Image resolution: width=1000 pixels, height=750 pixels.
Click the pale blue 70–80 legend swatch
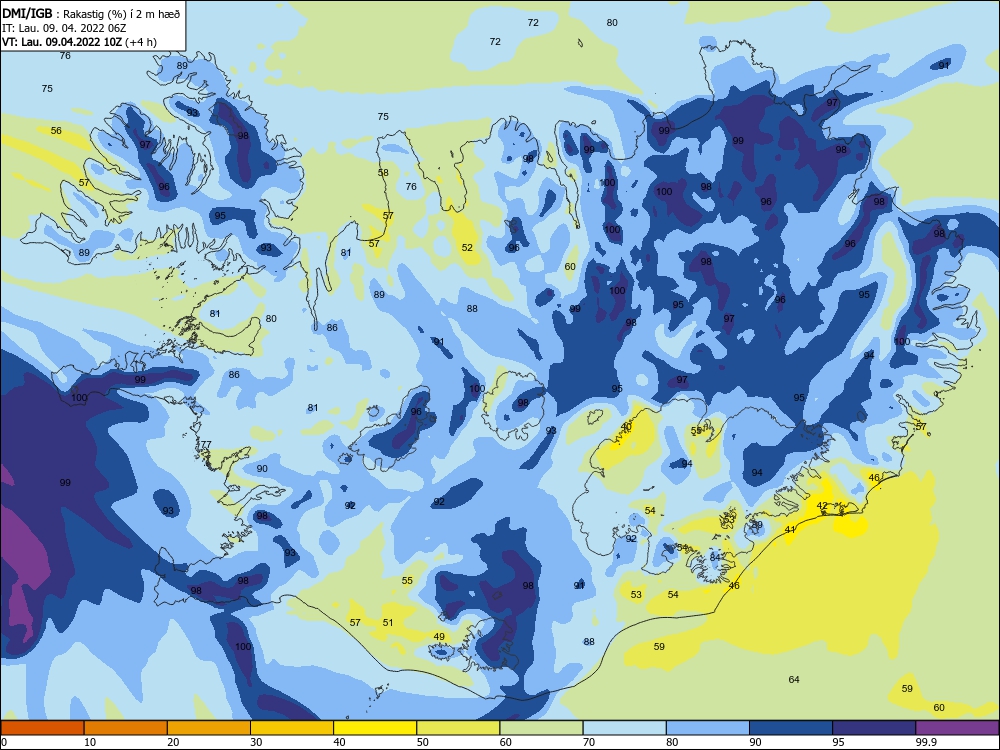point(624,728)
